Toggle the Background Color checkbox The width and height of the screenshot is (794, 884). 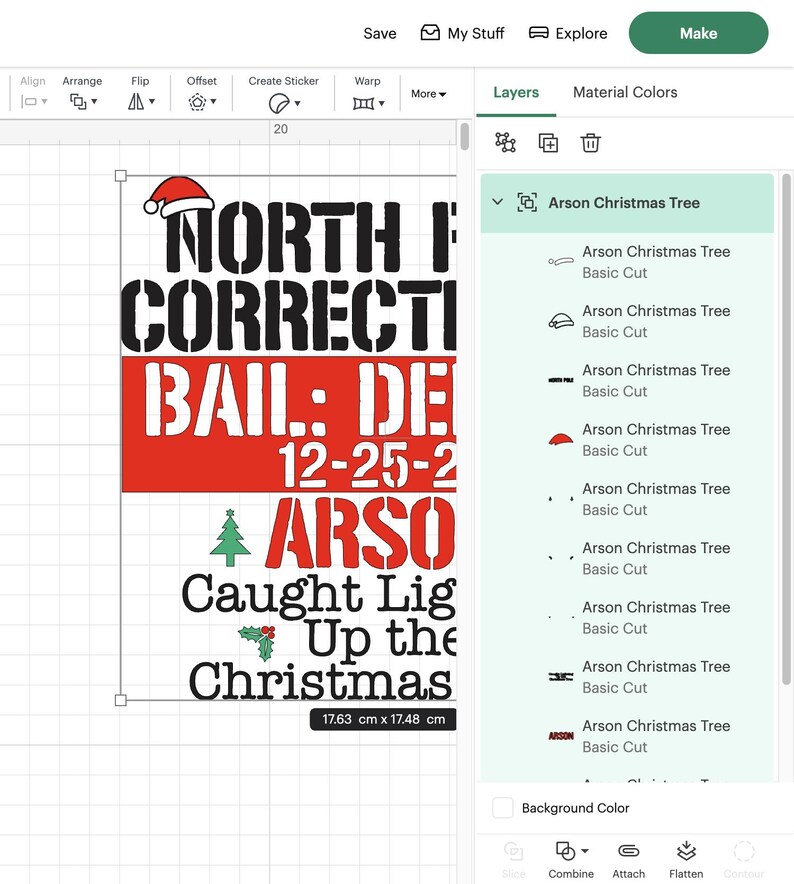pyautogui.click(x=502, y=808)
